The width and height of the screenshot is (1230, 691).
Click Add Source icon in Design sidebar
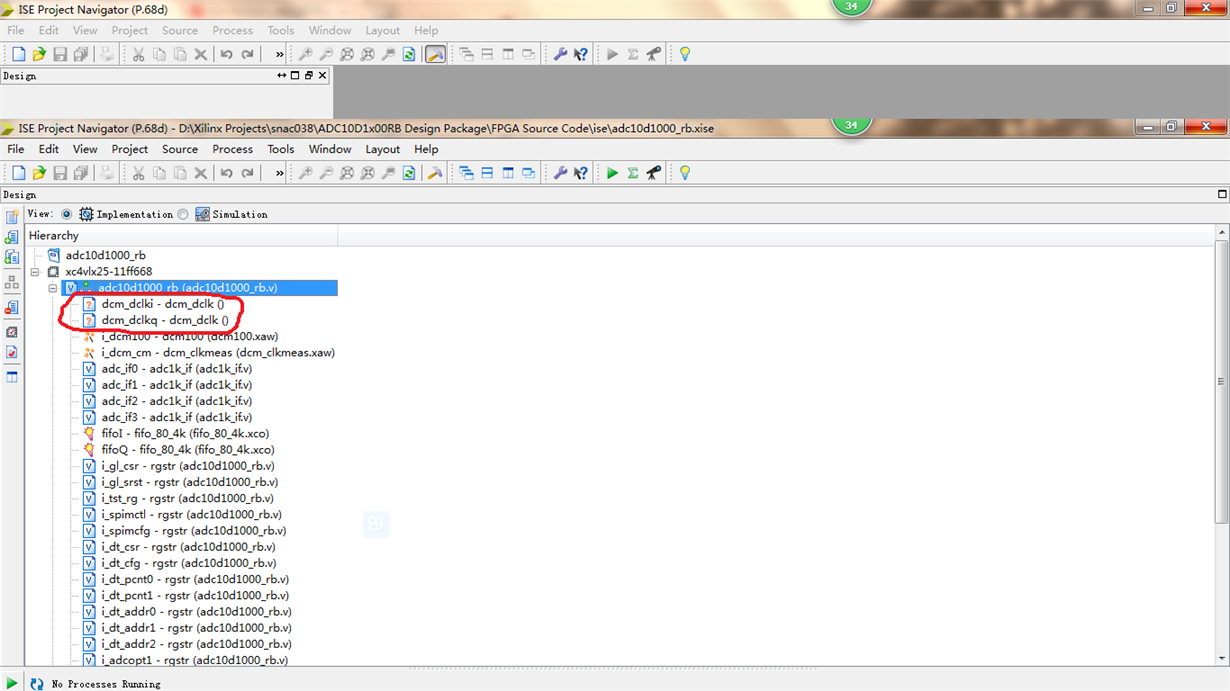12,237
